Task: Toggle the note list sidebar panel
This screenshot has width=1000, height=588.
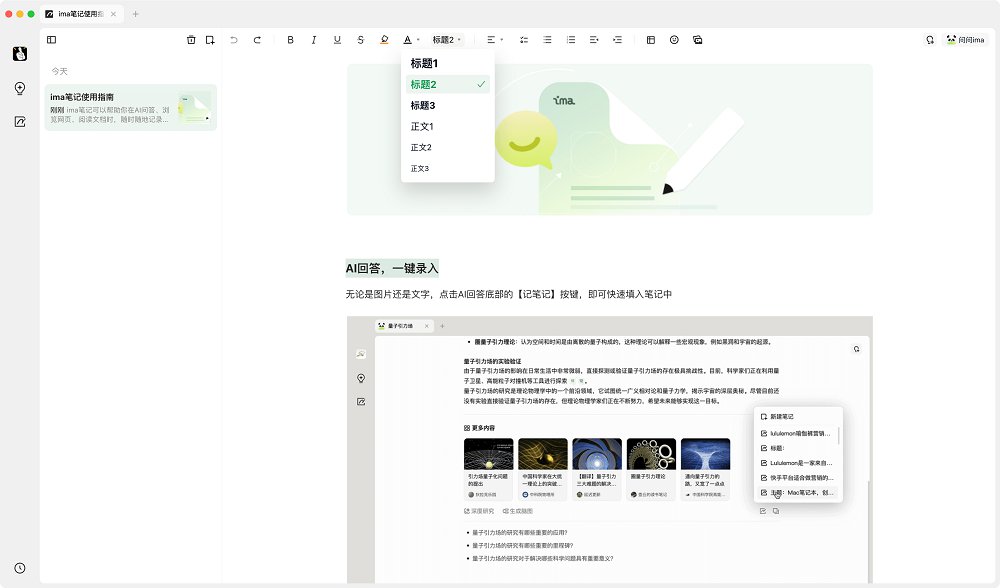Action: 52,40
